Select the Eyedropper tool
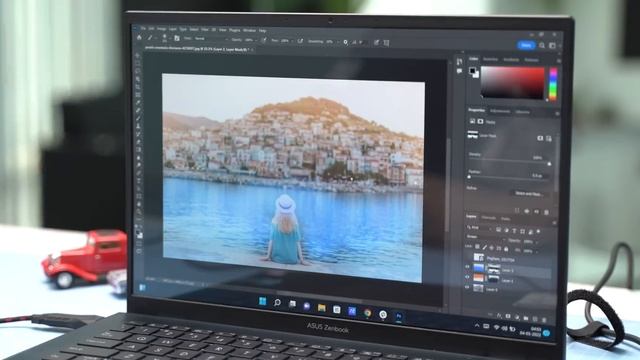Viewport: 640px width, 360px height. click(138, 102)
